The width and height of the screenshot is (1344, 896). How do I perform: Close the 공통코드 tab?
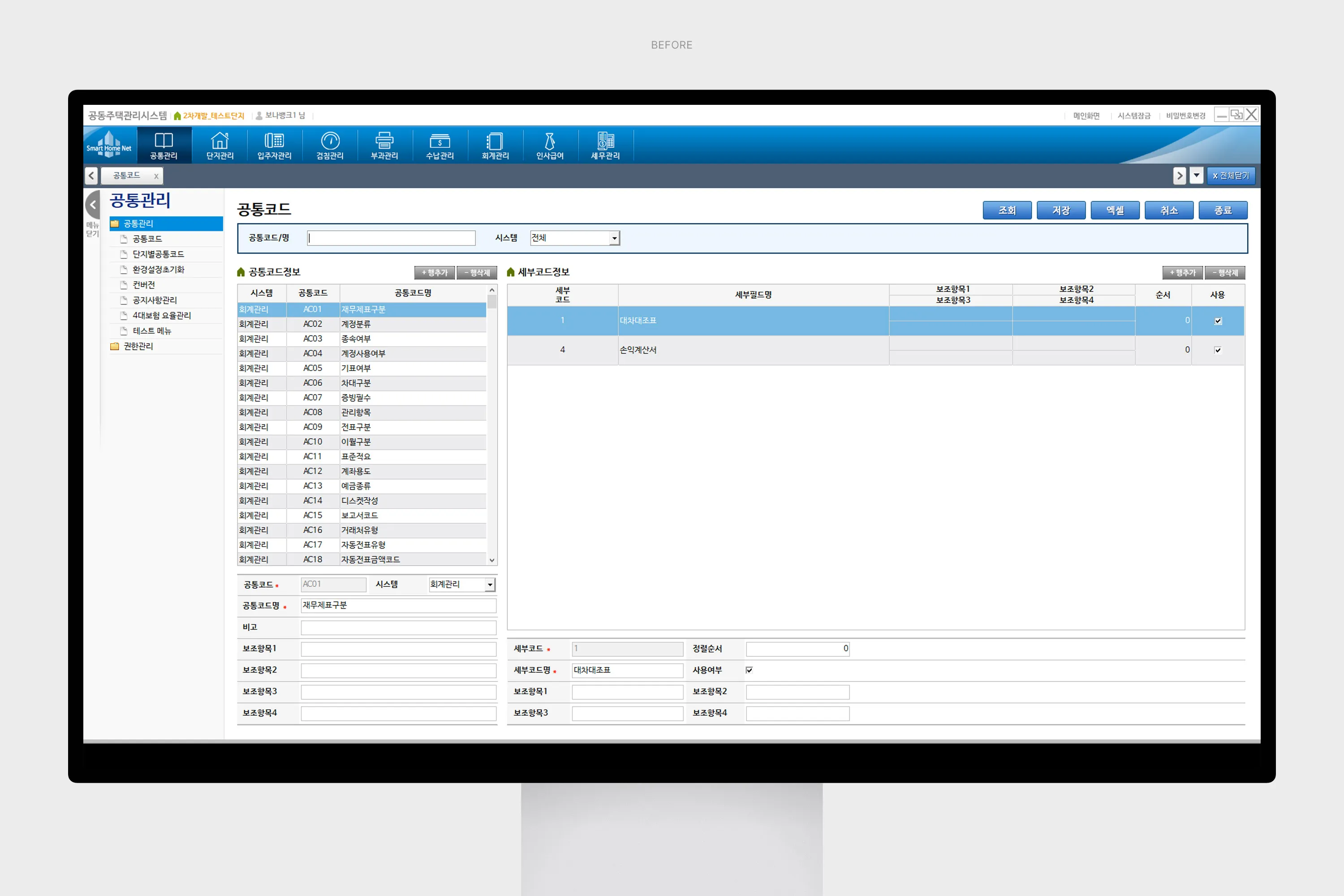coord(156,176)
